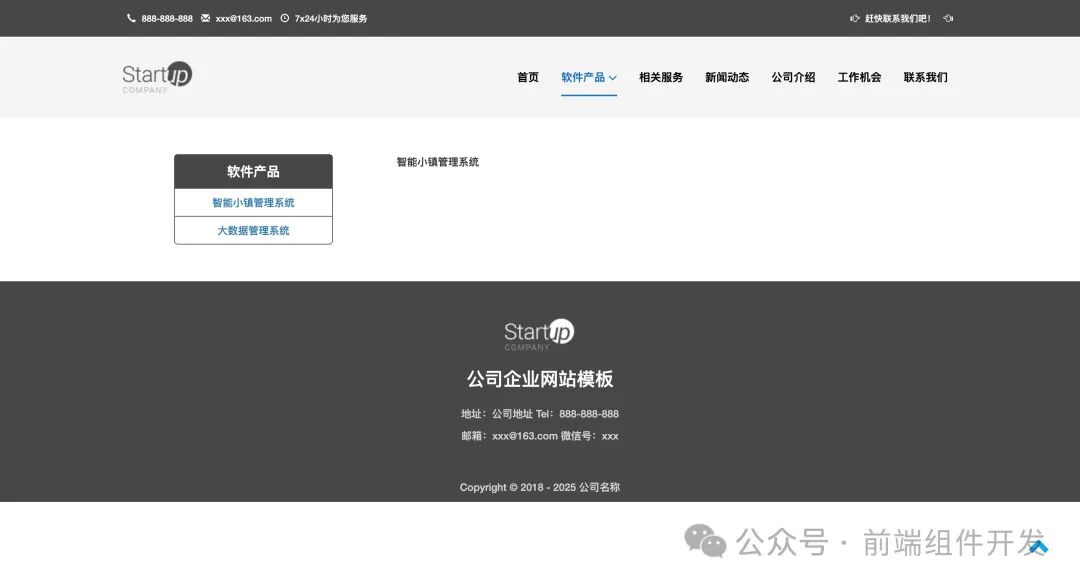Open the 首页 menu item
This screenshot has height=586, width=1080.
[x=527, y=77]
